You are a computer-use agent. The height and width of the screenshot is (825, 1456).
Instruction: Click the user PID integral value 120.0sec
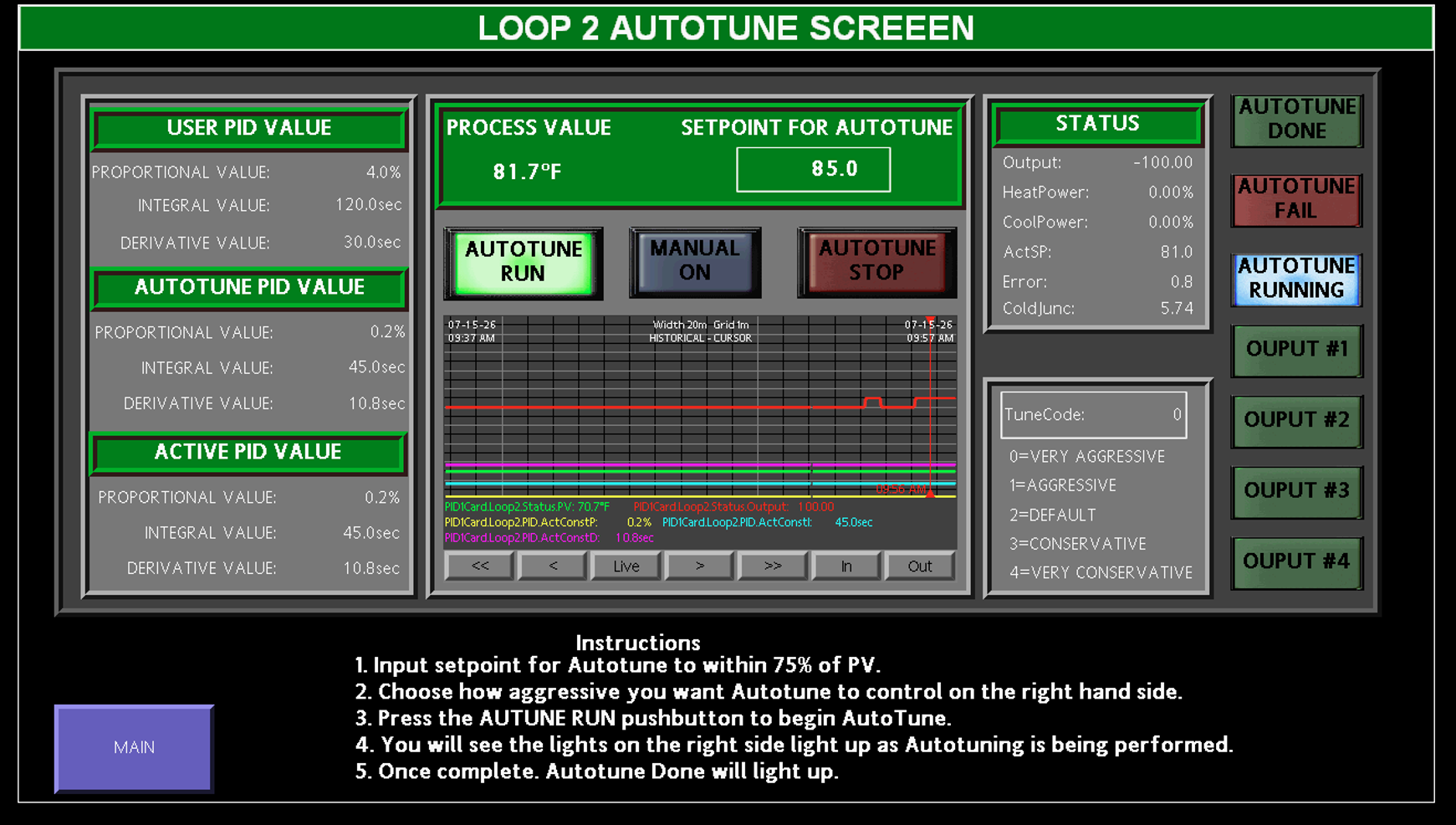369,204
